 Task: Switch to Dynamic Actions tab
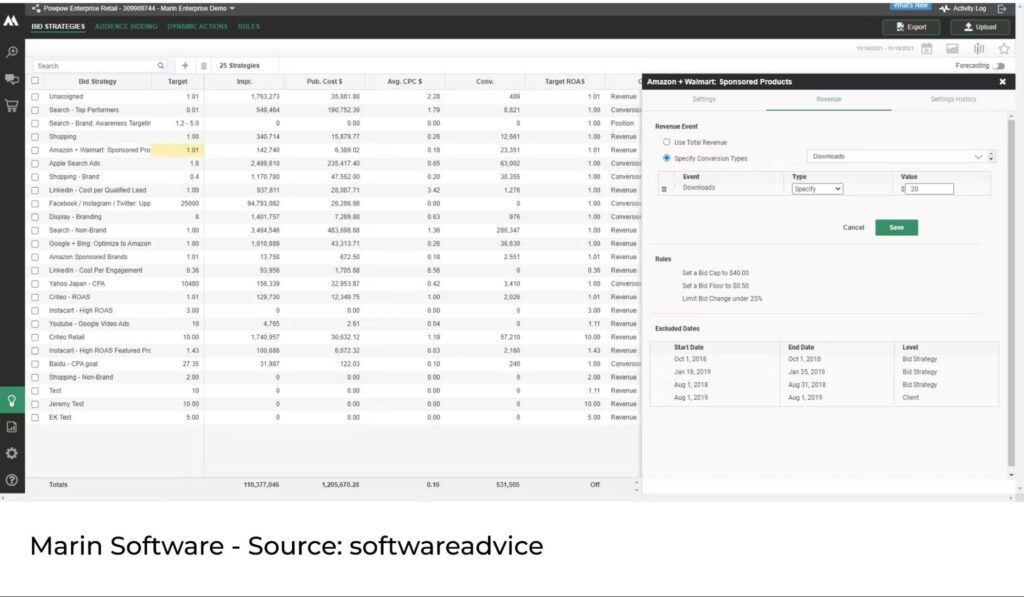197,27
